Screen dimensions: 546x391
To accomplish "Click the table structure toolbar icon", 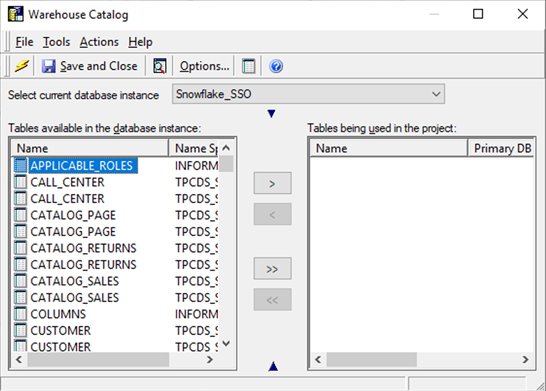I will coord(249,66).
